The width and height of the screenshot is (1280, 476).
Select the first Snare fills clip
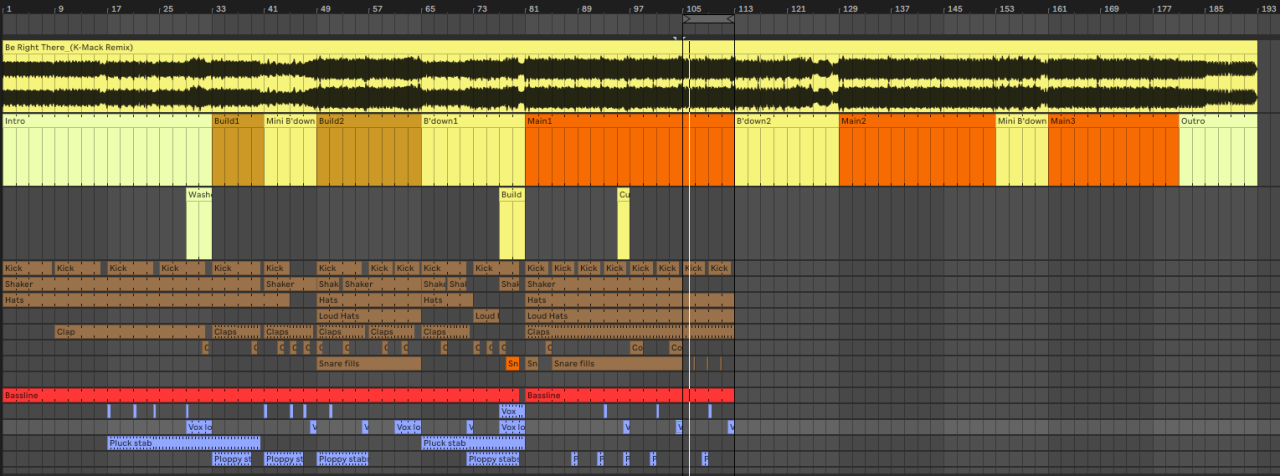[368, 364]
